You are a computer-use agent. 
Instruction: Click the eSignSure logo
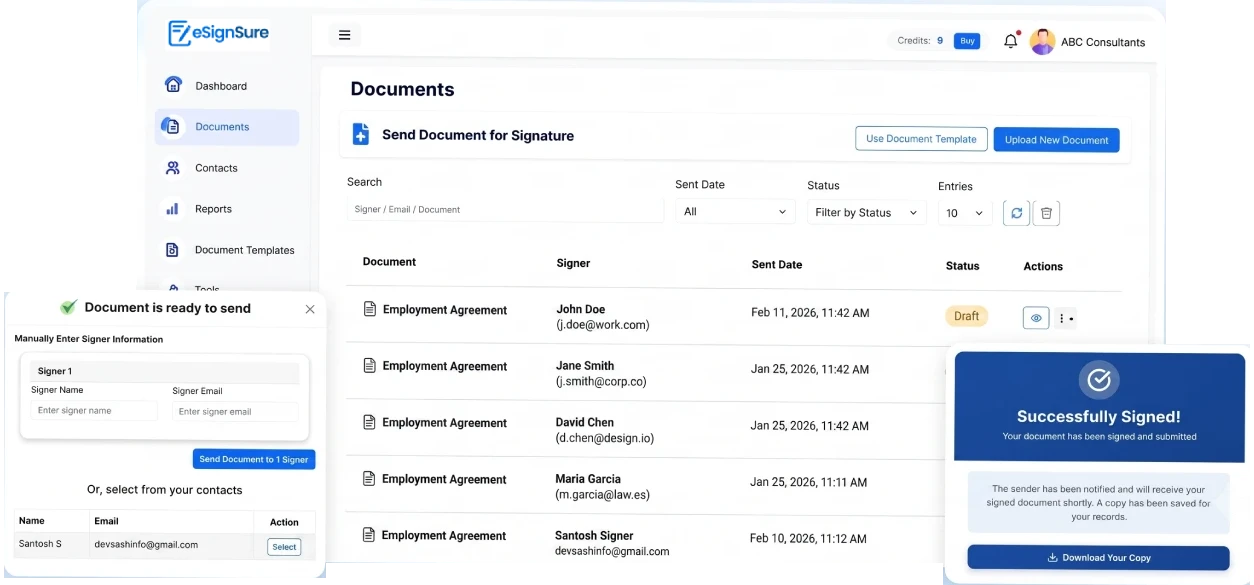coord(219,33)
